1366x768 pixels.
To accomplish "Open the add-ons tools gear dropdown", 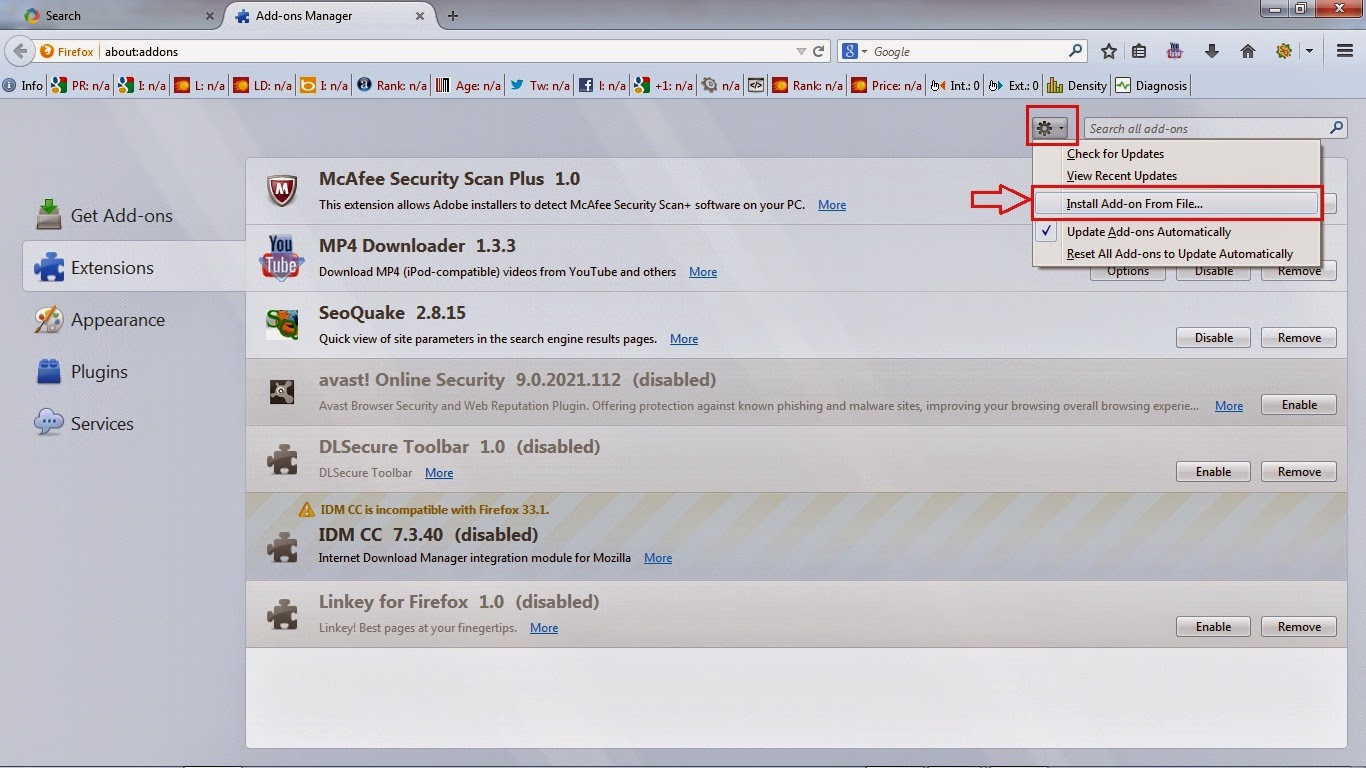I will coord(1051,128).
